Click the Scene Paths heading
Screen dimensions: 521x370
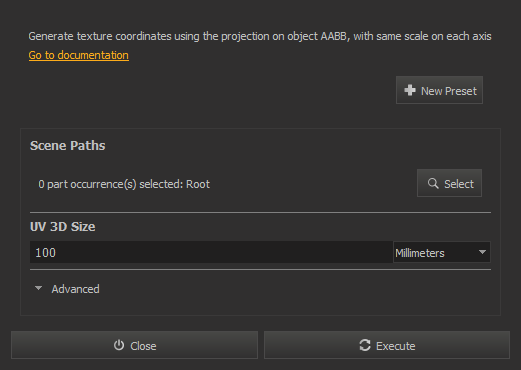68,146
